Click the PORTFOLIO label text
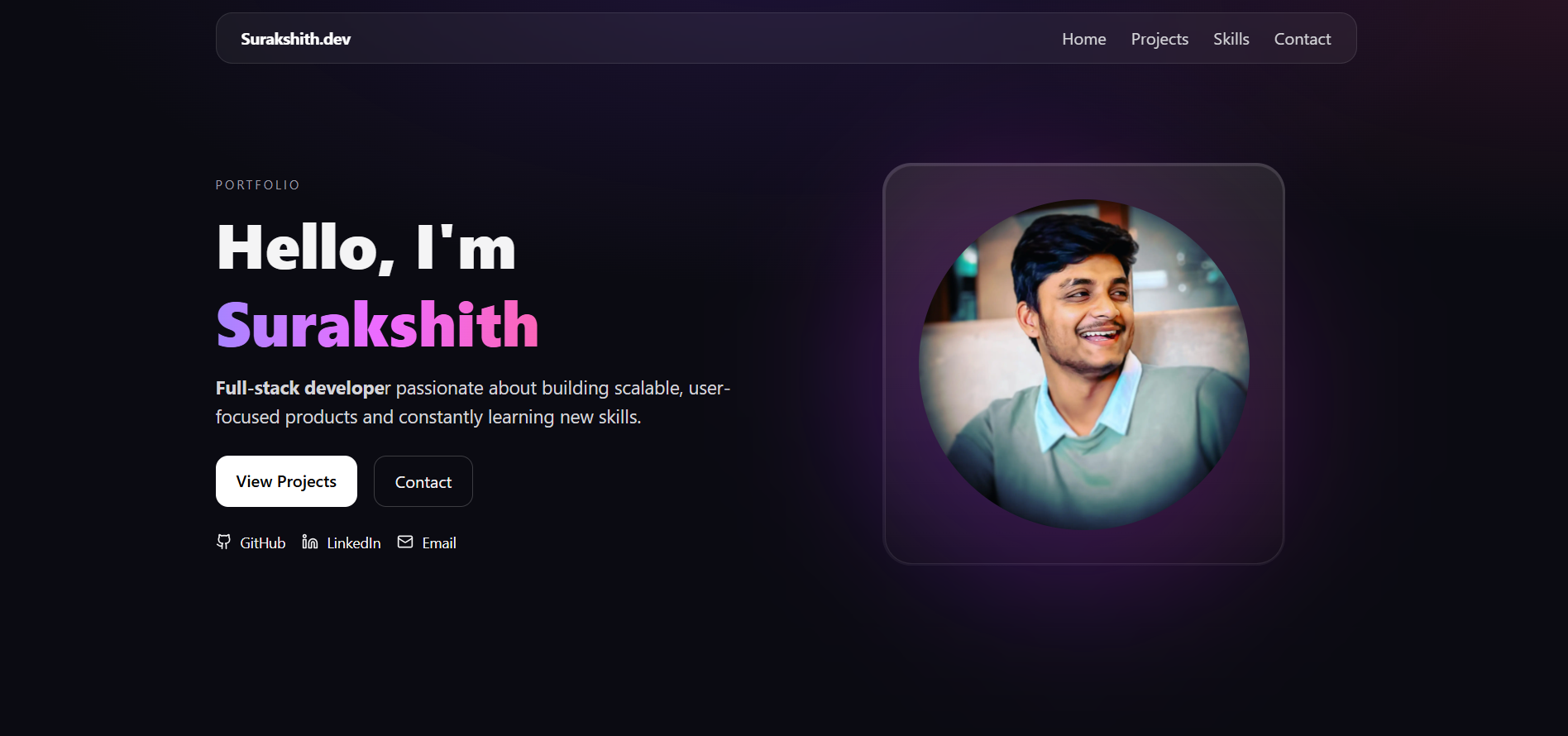1568x736 pixels. click(258, 185)
